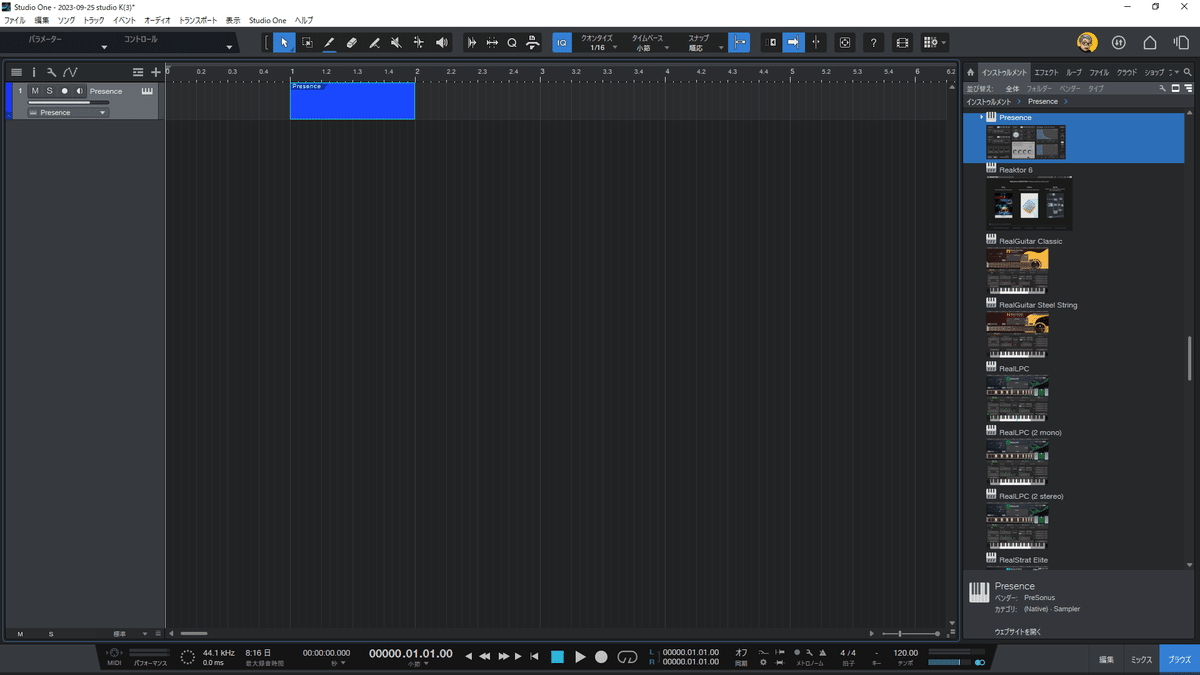Image resolution: width=1200 pixels, height=675 pixels.
Task: Toggle snap to grid button
Action: 739,43
